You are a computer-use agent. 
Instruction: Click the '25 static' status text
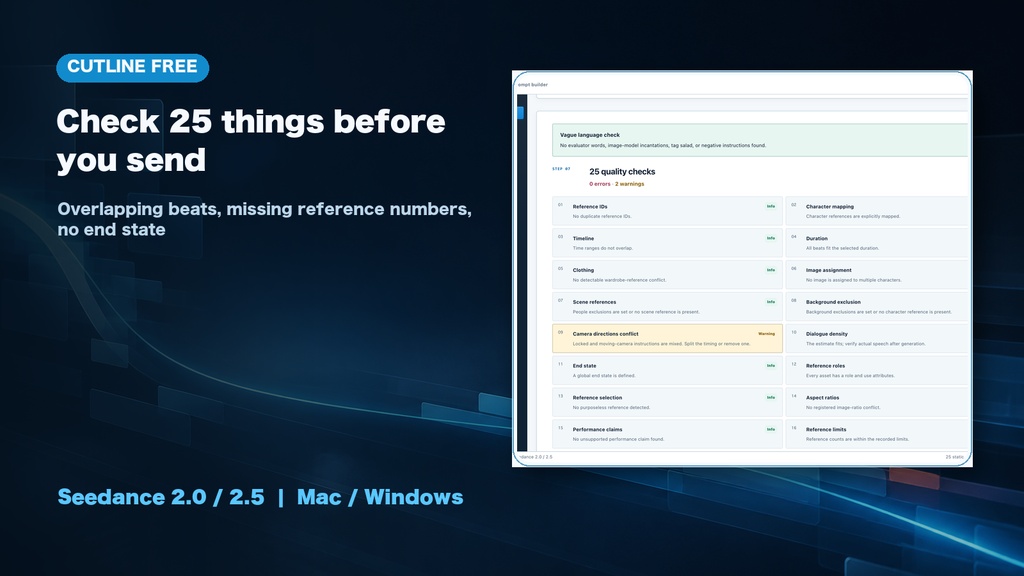[x=954, y=457]
